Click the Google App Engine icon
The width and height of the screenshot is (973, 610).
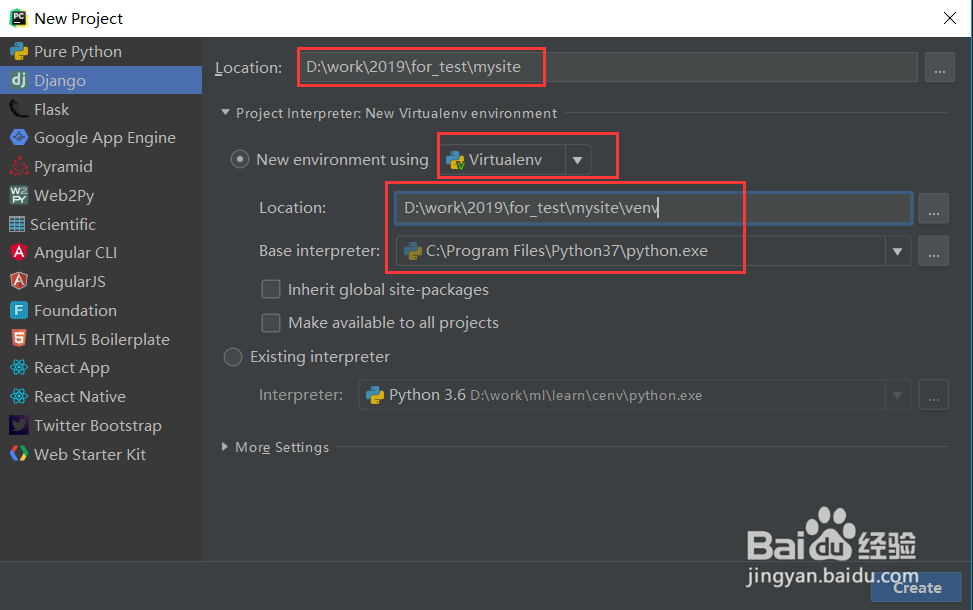pyautogui.click(x=18, y=138)
